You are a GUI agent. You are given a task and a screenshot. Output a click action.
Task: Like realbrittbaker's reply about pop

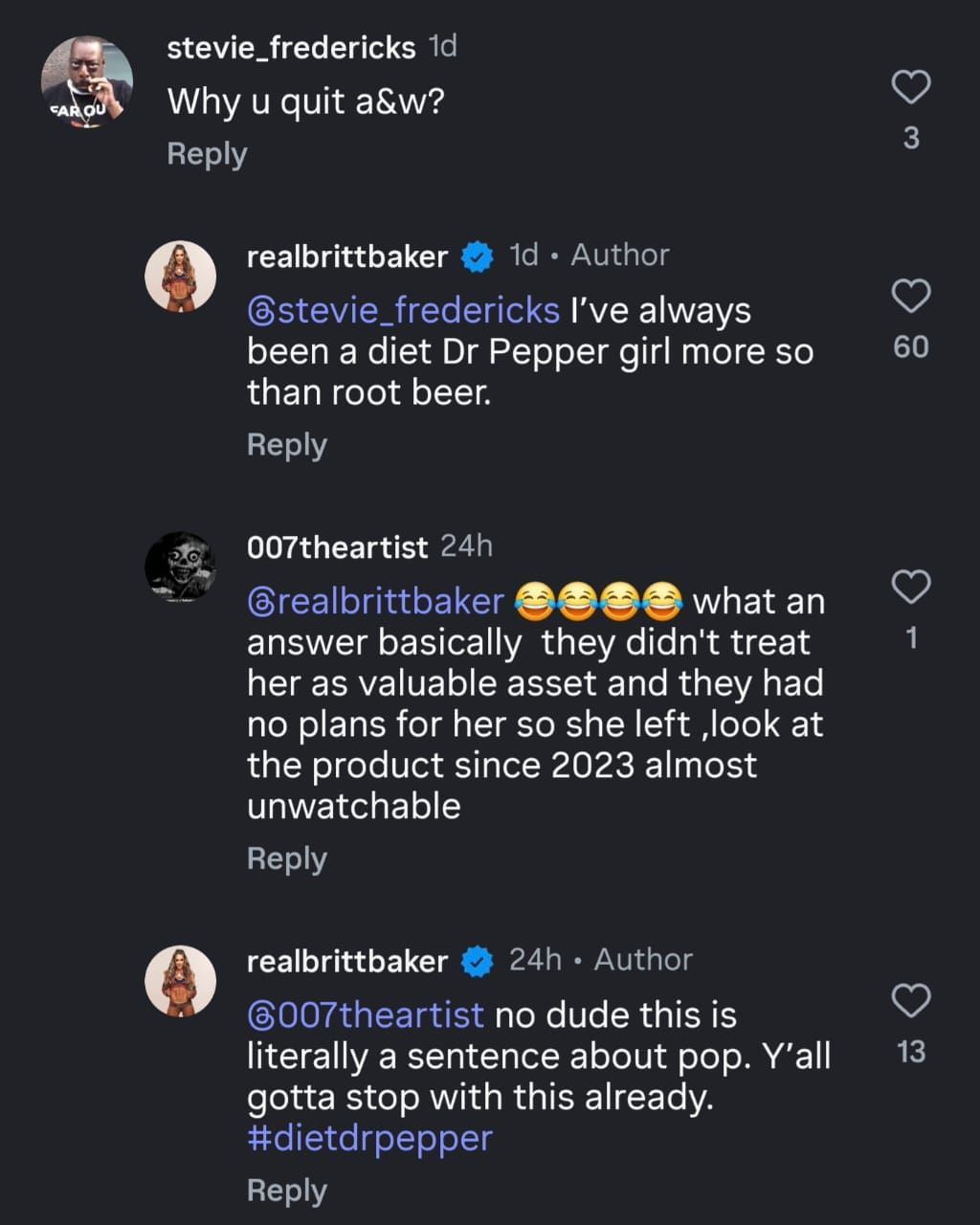point(911,1001)
